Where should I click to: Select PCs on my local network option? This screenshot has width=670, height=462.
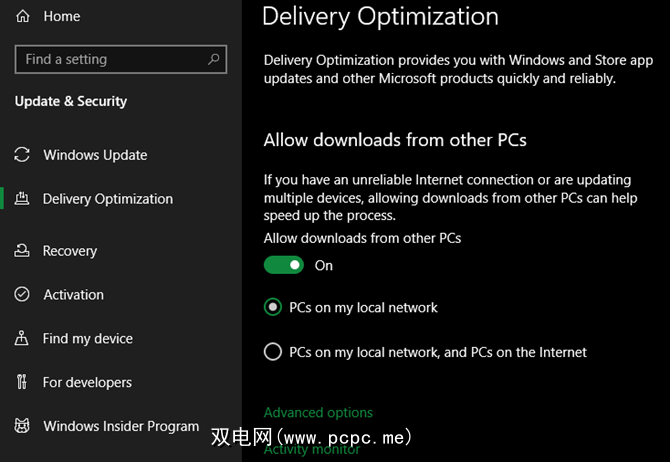[x=273, y=308]
